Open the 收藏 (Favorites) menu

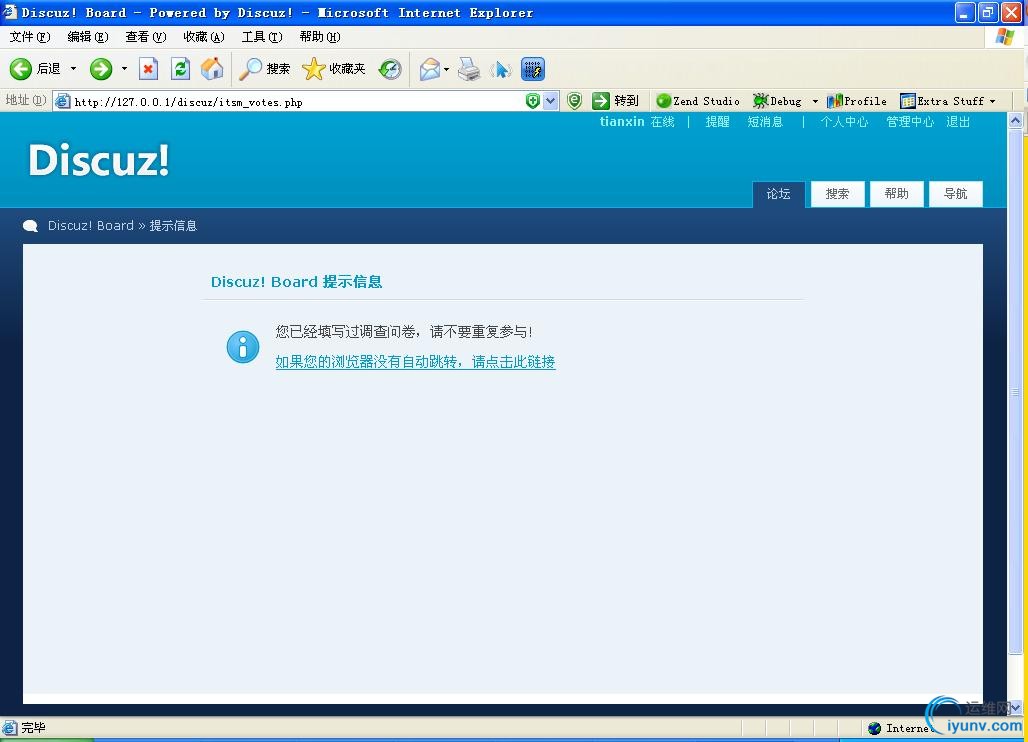[204, 37]
